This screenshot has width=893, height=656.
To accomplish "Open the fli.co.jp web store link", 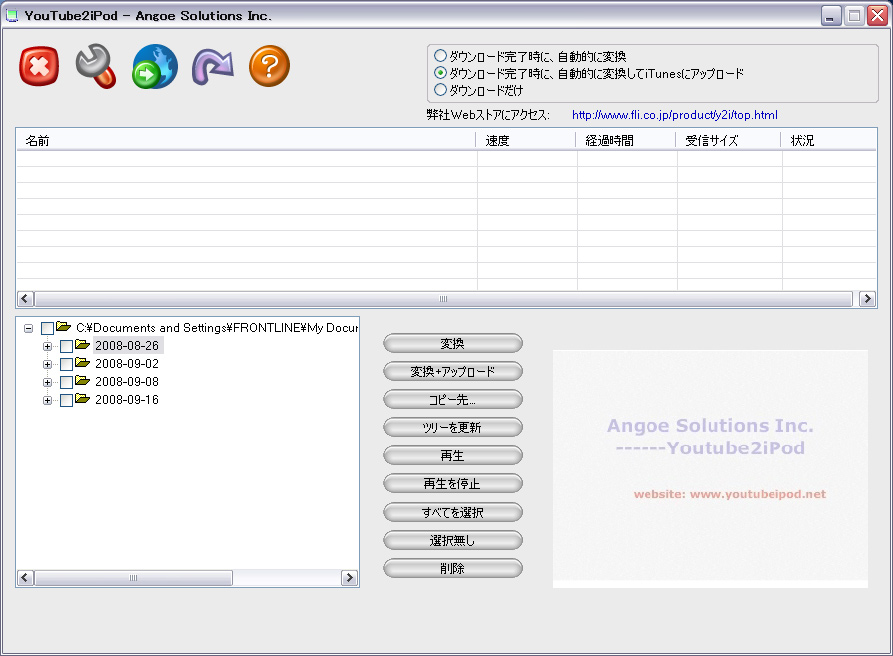I will [674, 115].
